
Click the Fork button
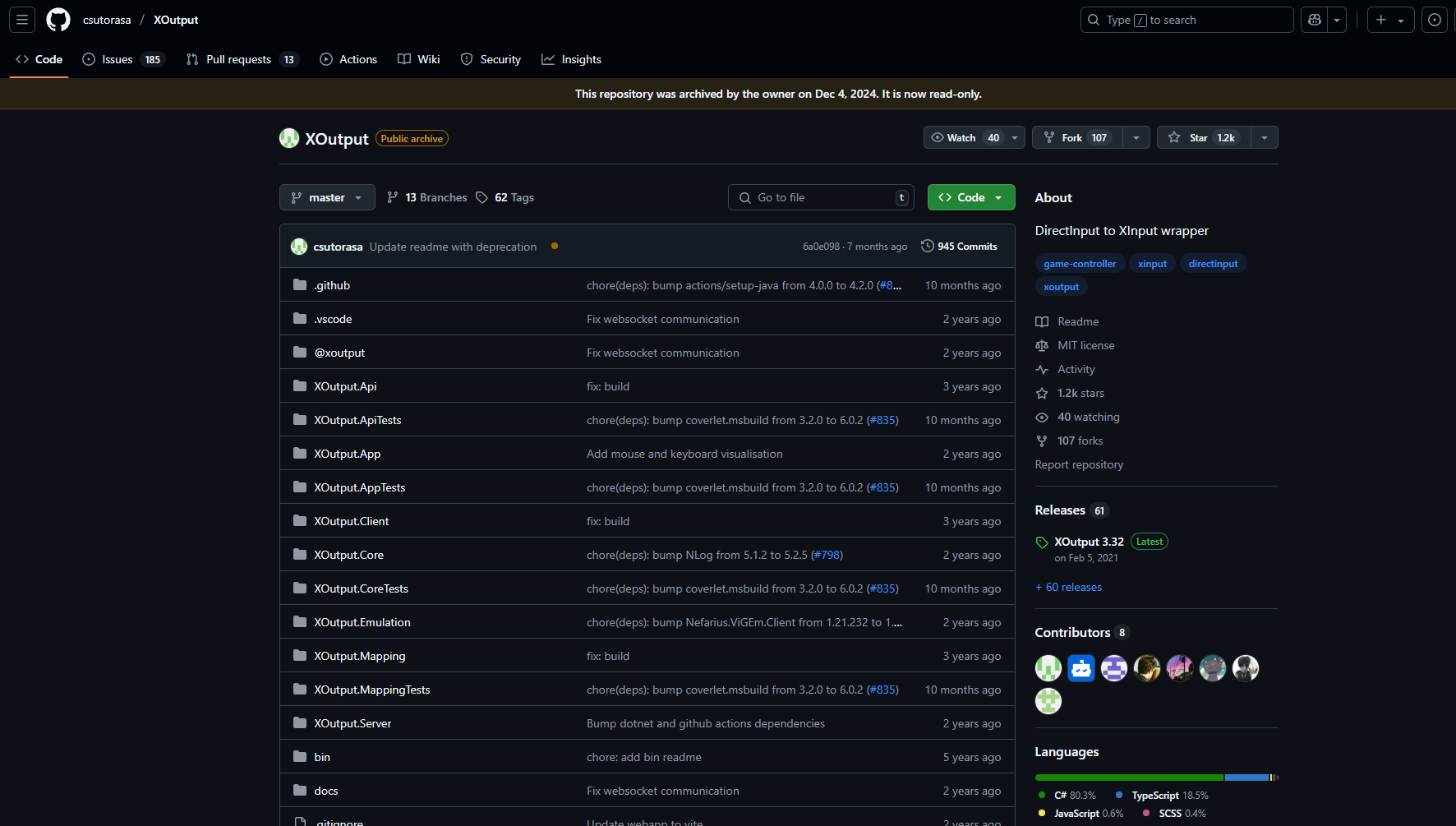coord(1078,137)
